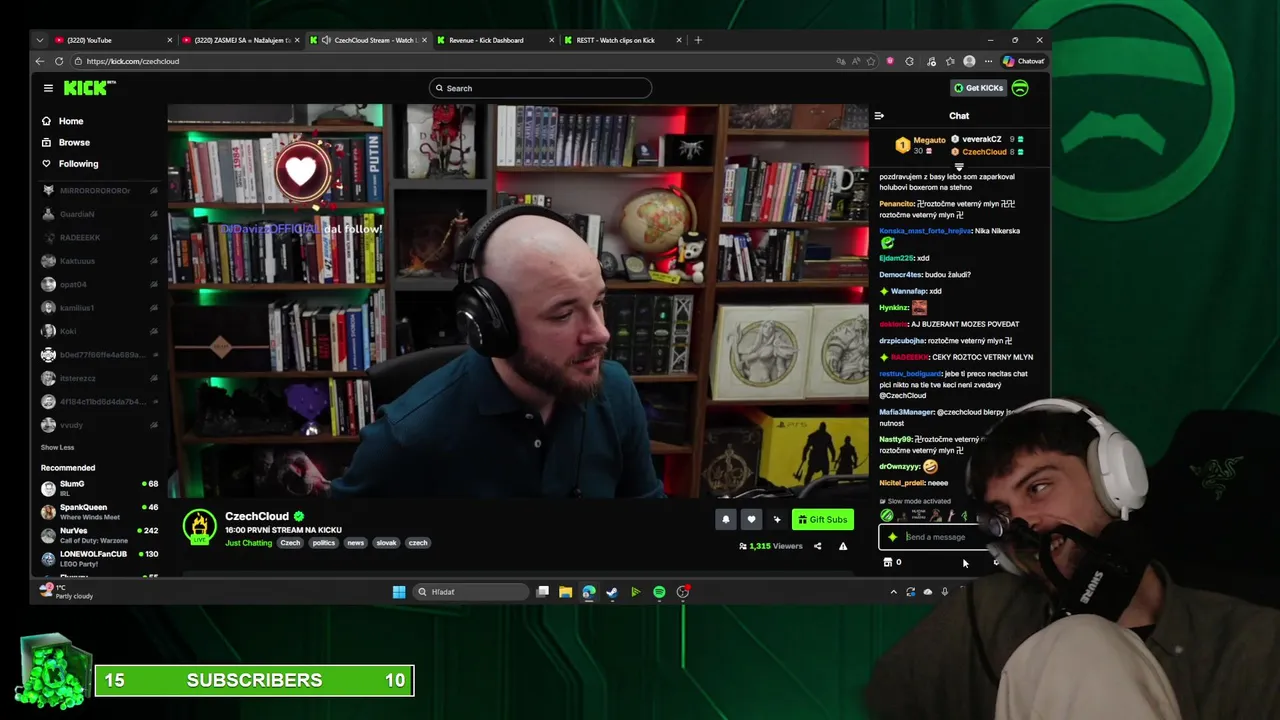Open a new browser tab
The image size is (1280, 720).
(698, 40)
